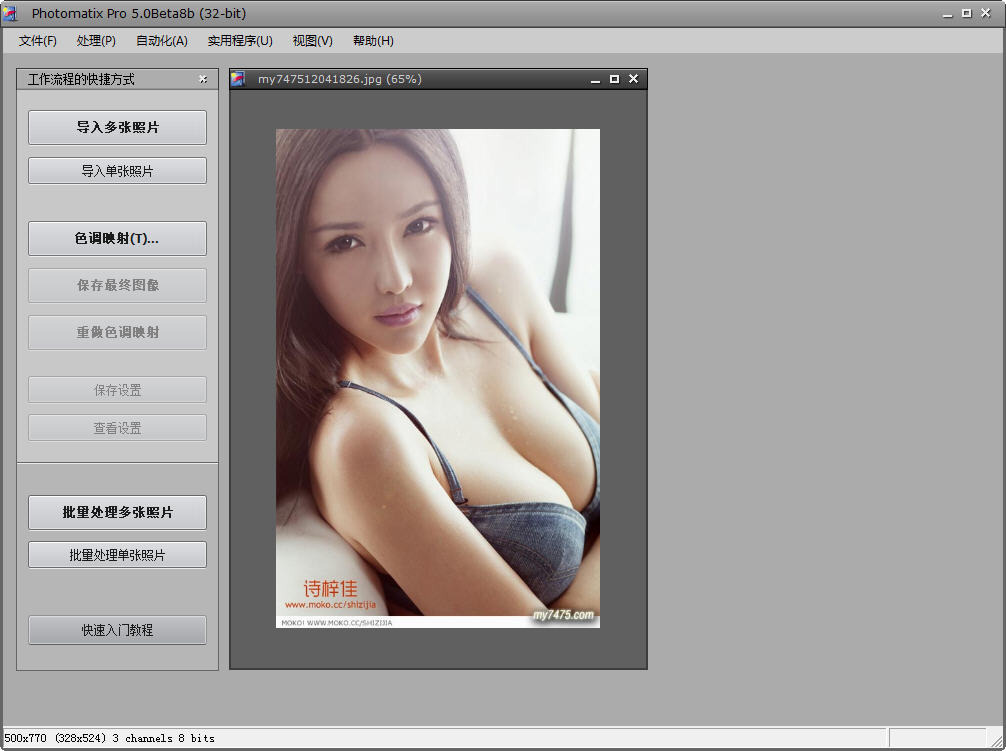Open the 快速入门教程 tutorial button
The image size is (1006, 751).
(117, 630)
